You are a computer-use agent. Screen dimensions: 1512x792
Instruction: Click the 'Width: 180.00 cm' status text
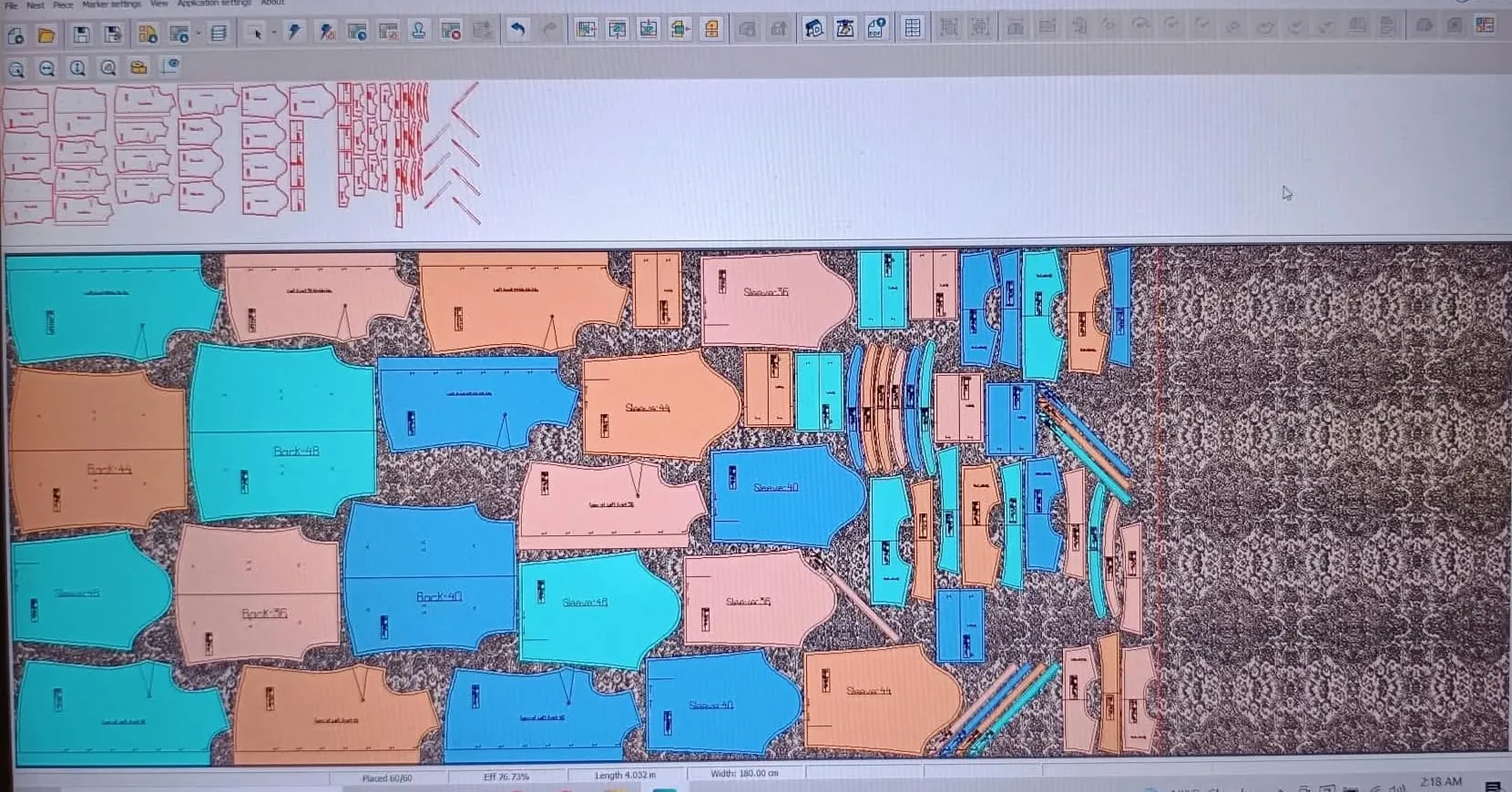pos(744,774)
